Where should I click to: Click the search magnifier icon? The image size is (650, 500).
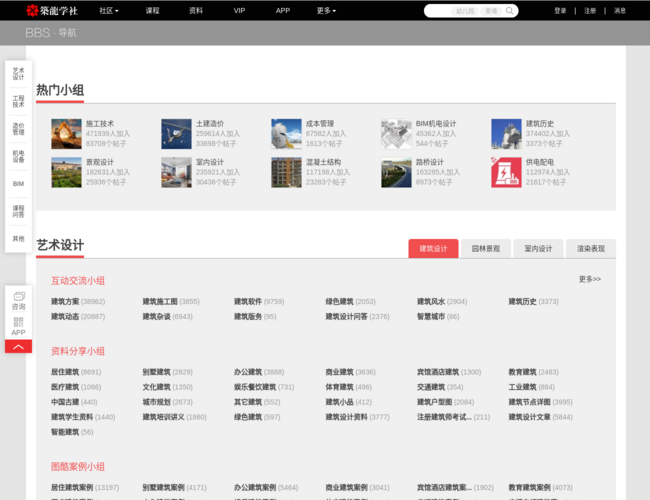pos(509,11)
